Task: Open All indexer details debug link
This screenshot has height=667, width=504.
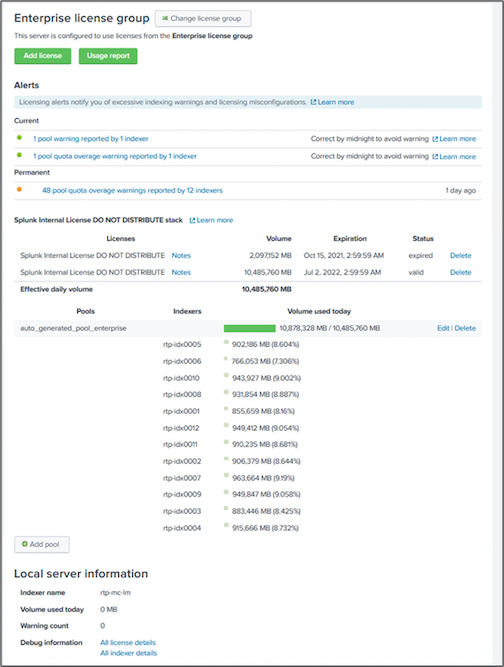Action: 128,653
